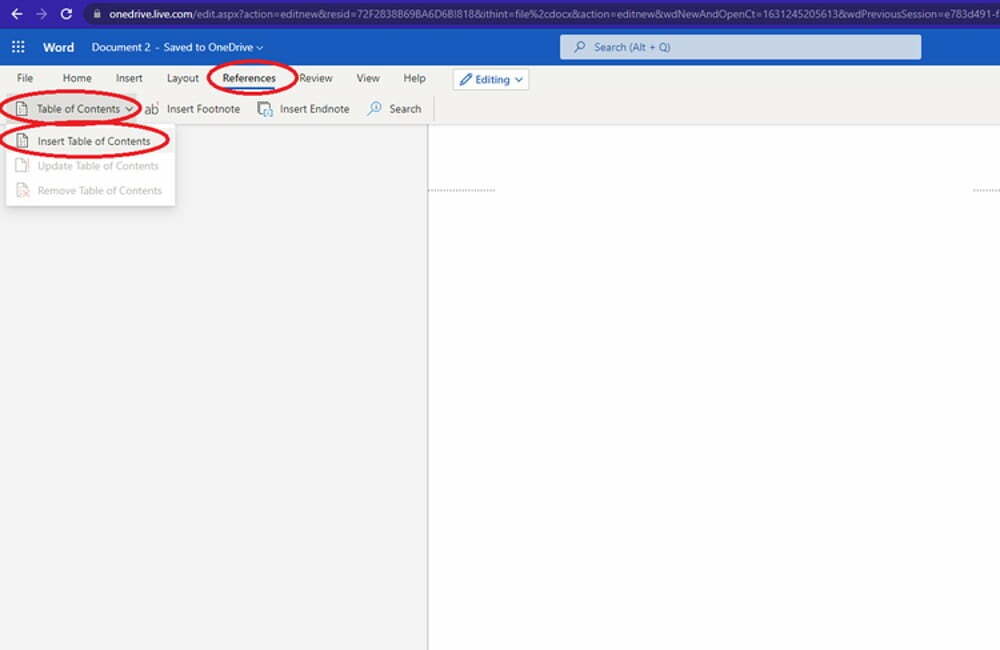Viewport: 1000px width, 650px height.
Task: Open the Microsoft 365 app launcher grid
Action: tap(17, 47)
